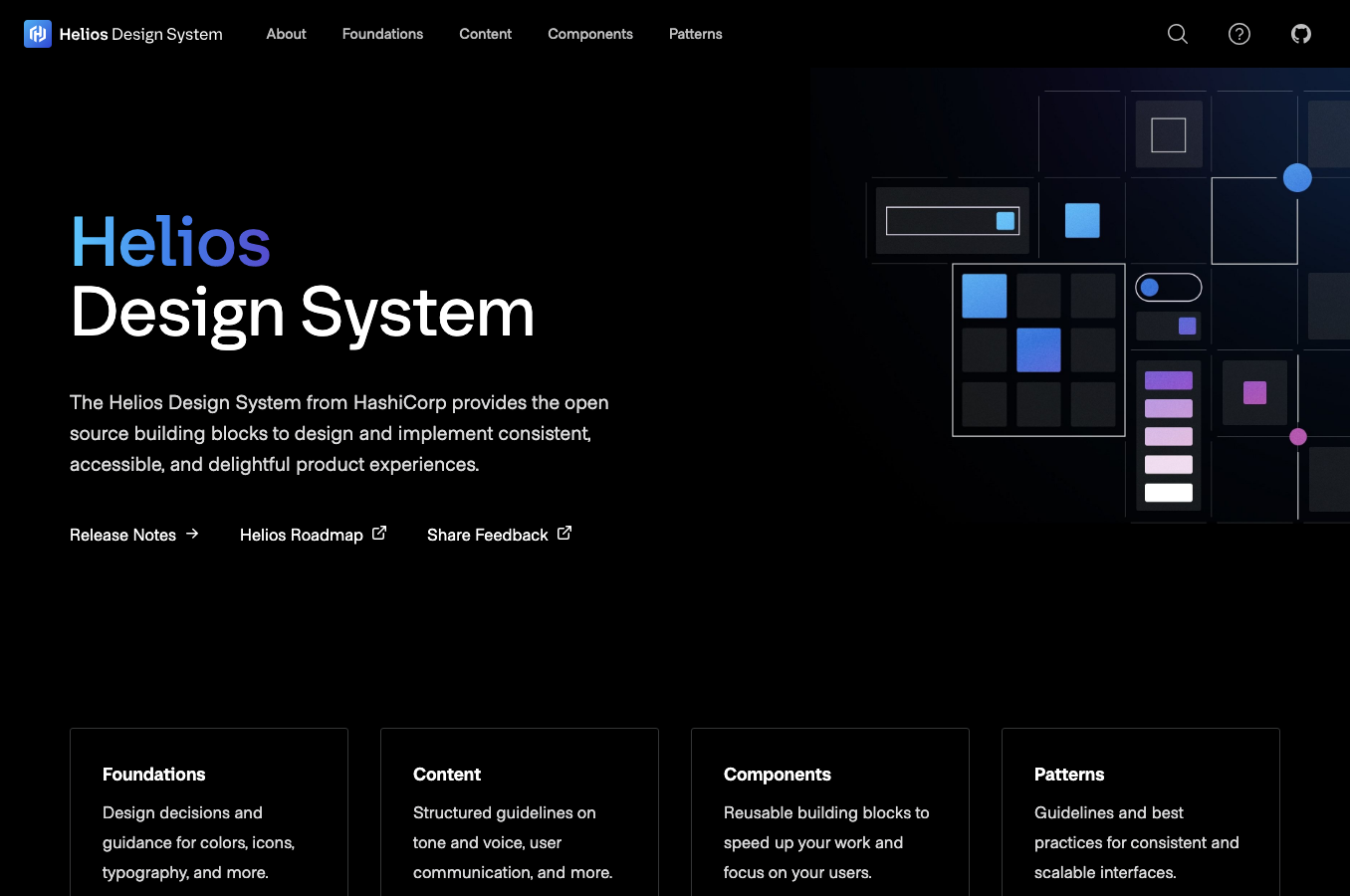This screenshot has width=1350, height=896.
Task: Select Components in the navigation bar
Action: pos(589,33)
